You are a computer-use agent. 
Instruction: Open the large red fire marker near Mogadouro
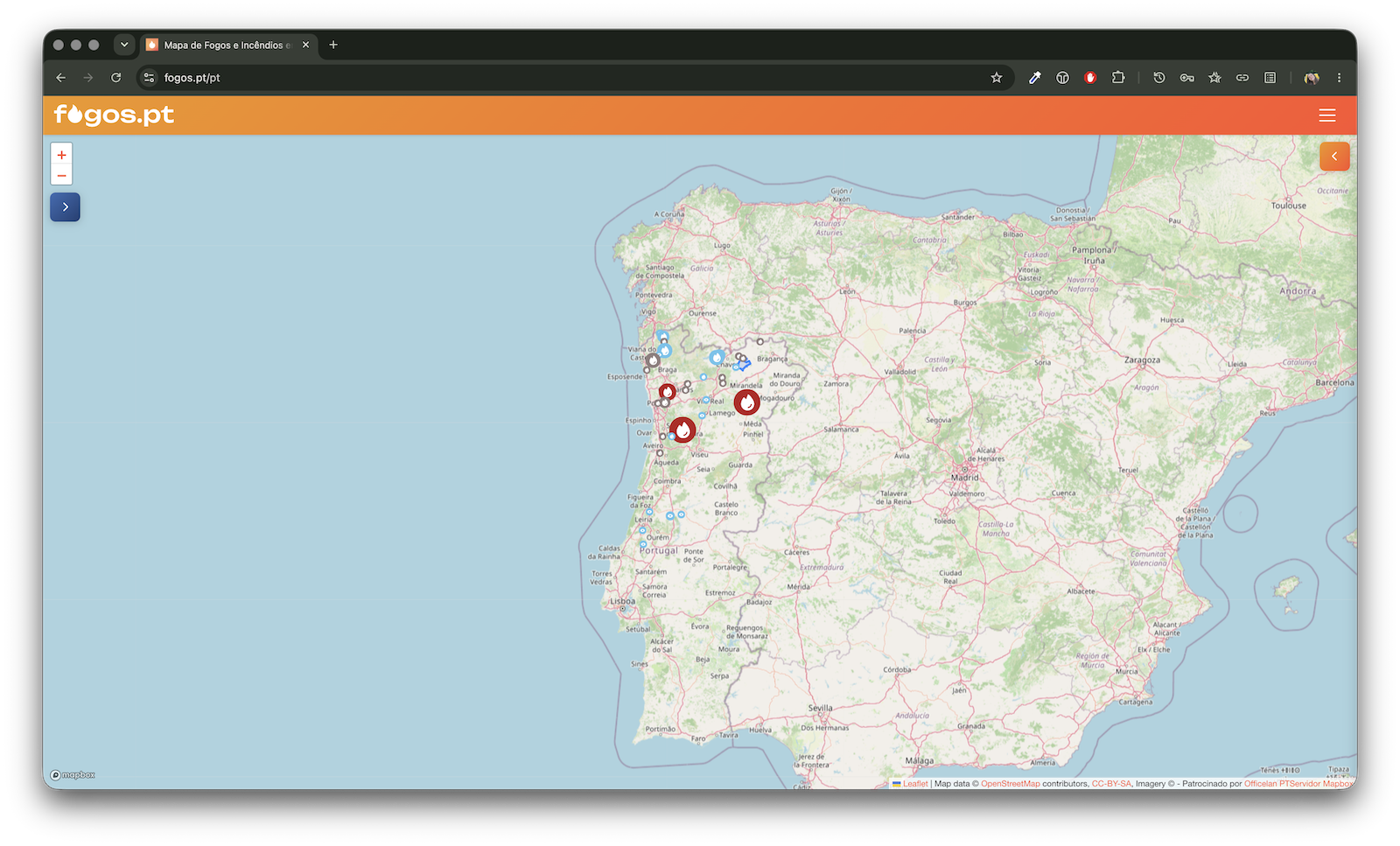click(x=746, y=402)
